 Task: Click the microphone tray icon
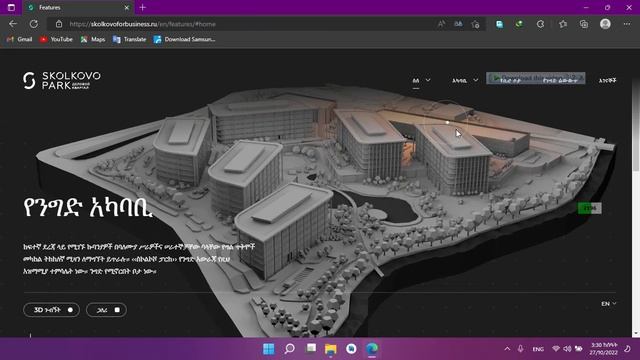point(520,349)
